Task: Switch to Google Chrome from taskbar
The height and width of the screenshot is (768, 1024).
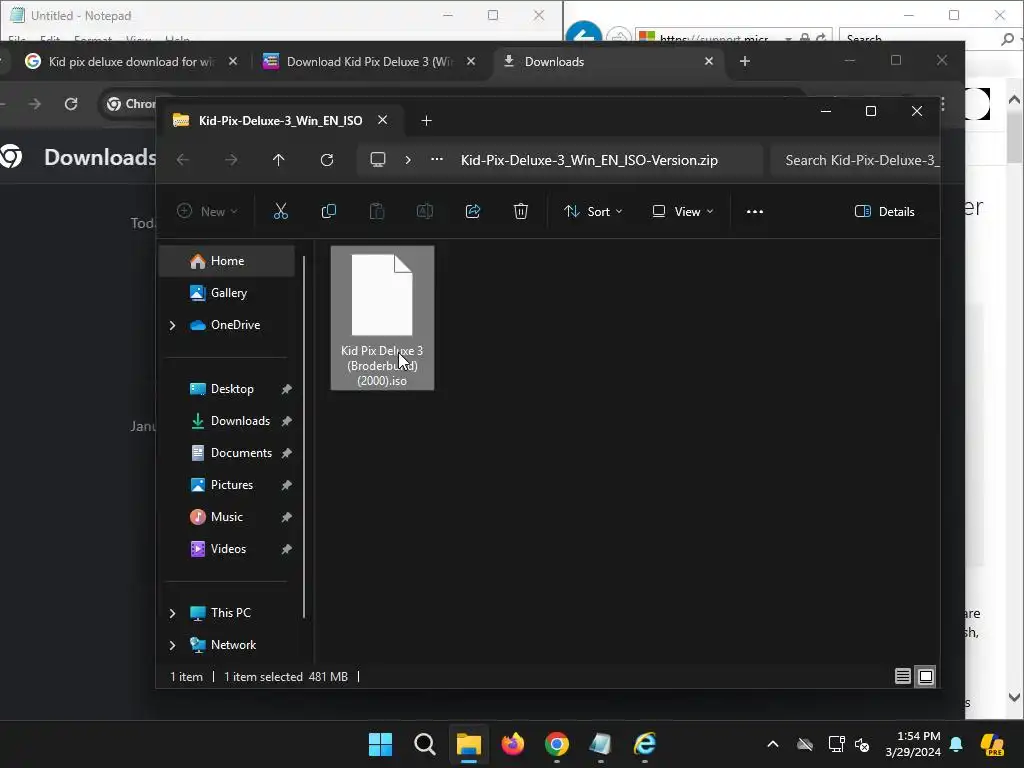Action: click(x=556, y=744)
